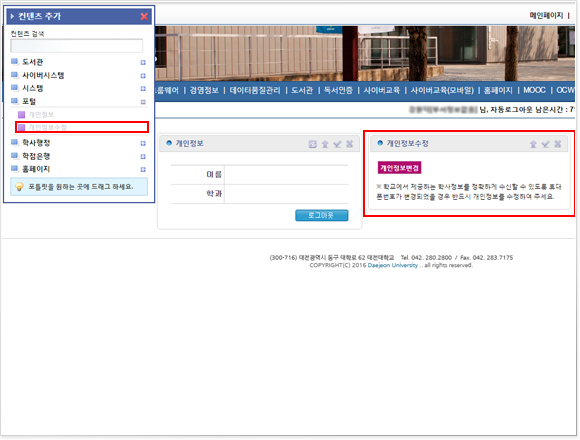The width and height of the screenshot is (580, 440).
Task: Click the 학과 row label
Action: coord(214,194)
